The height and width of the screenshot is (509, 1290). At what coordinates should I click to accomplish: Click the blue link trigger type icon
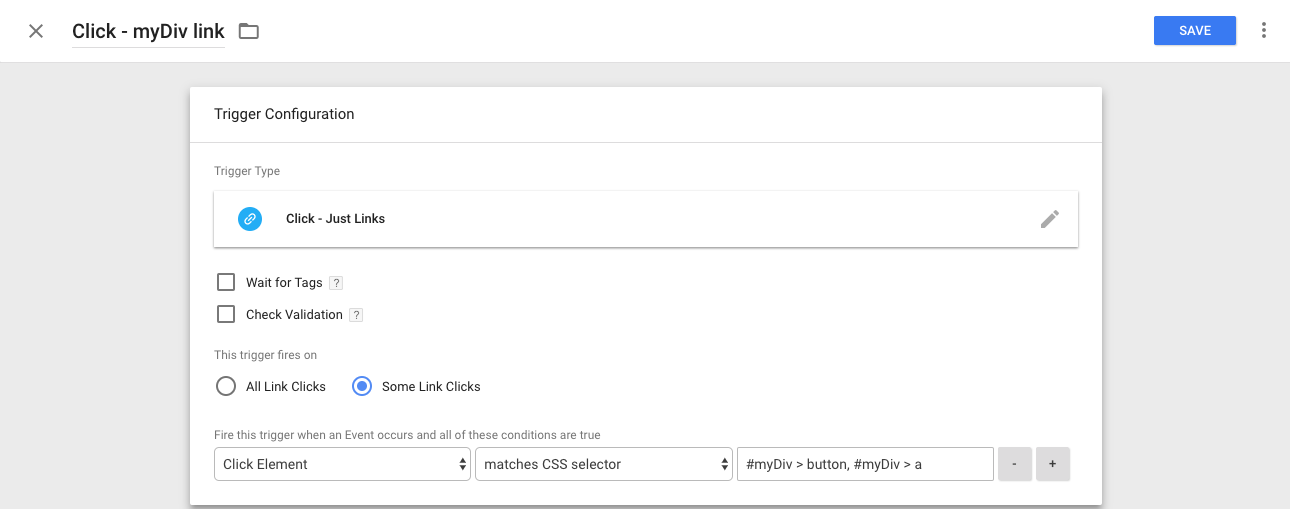click(250, 219)
